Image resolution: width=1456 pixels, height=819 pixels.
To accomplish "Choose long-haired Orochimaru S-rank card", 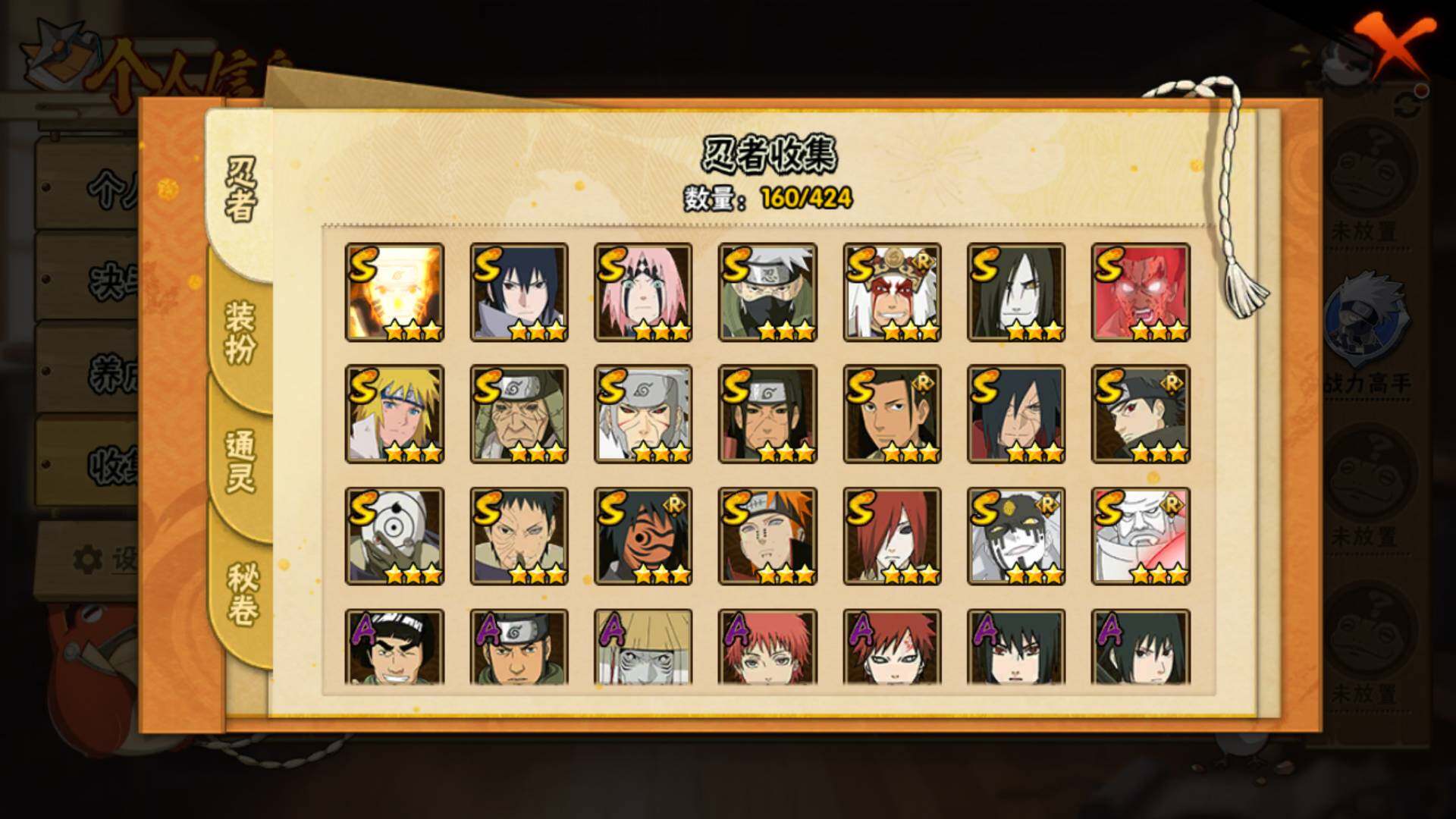I will (x=1016, y=292).
